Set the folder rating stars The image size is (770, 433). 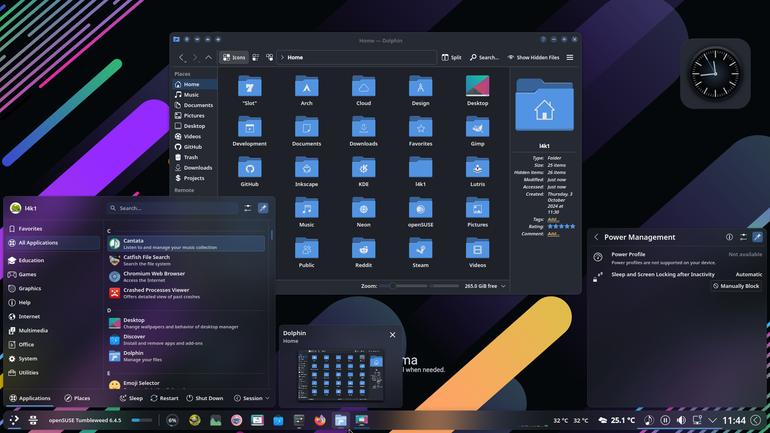[x=561, y=227]
